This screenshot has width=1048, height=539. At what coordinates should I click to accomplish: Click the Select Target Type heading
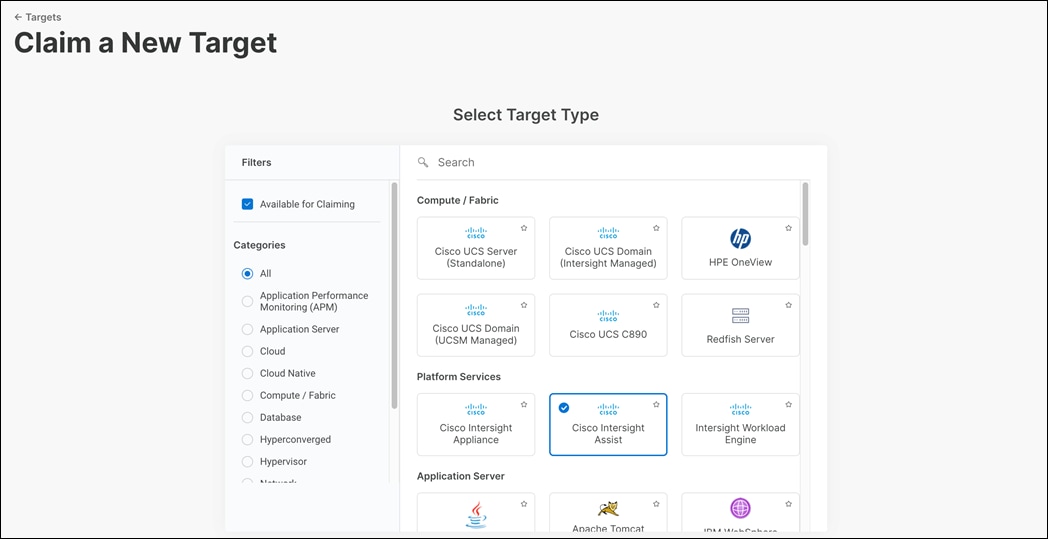click(x=526, y=115)
